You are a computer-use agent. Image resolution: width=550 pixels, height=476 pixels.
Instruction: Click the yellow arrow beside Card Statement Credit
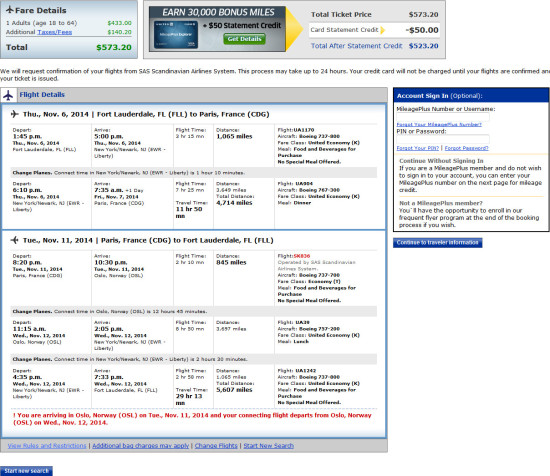tap(383, 30)
